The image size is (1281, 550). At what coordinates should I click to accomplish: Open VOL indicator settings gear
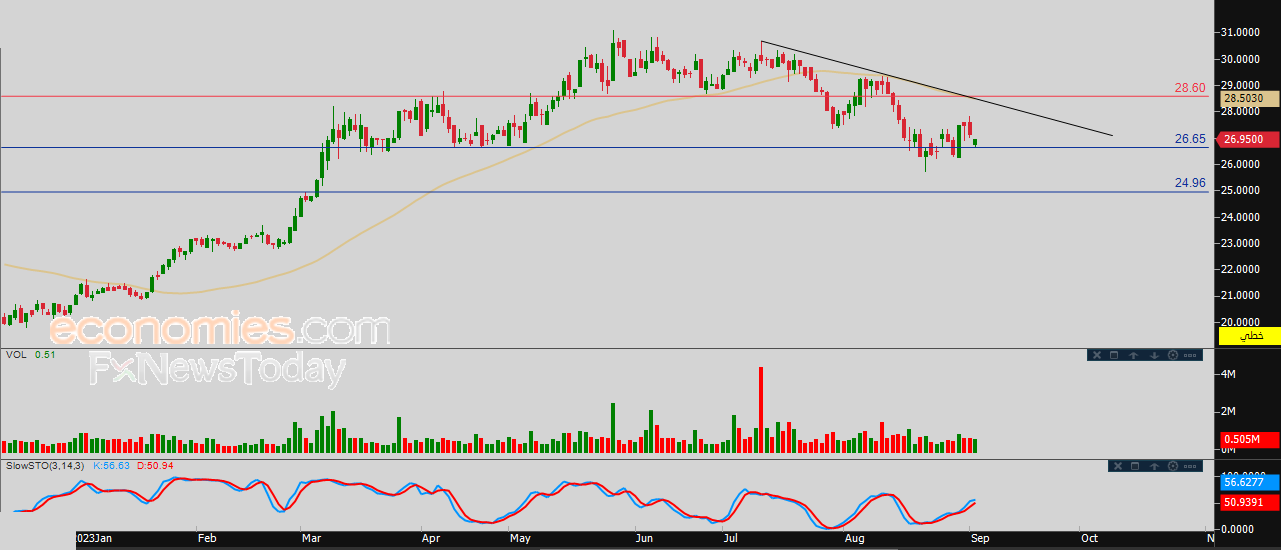point(1172,355)
